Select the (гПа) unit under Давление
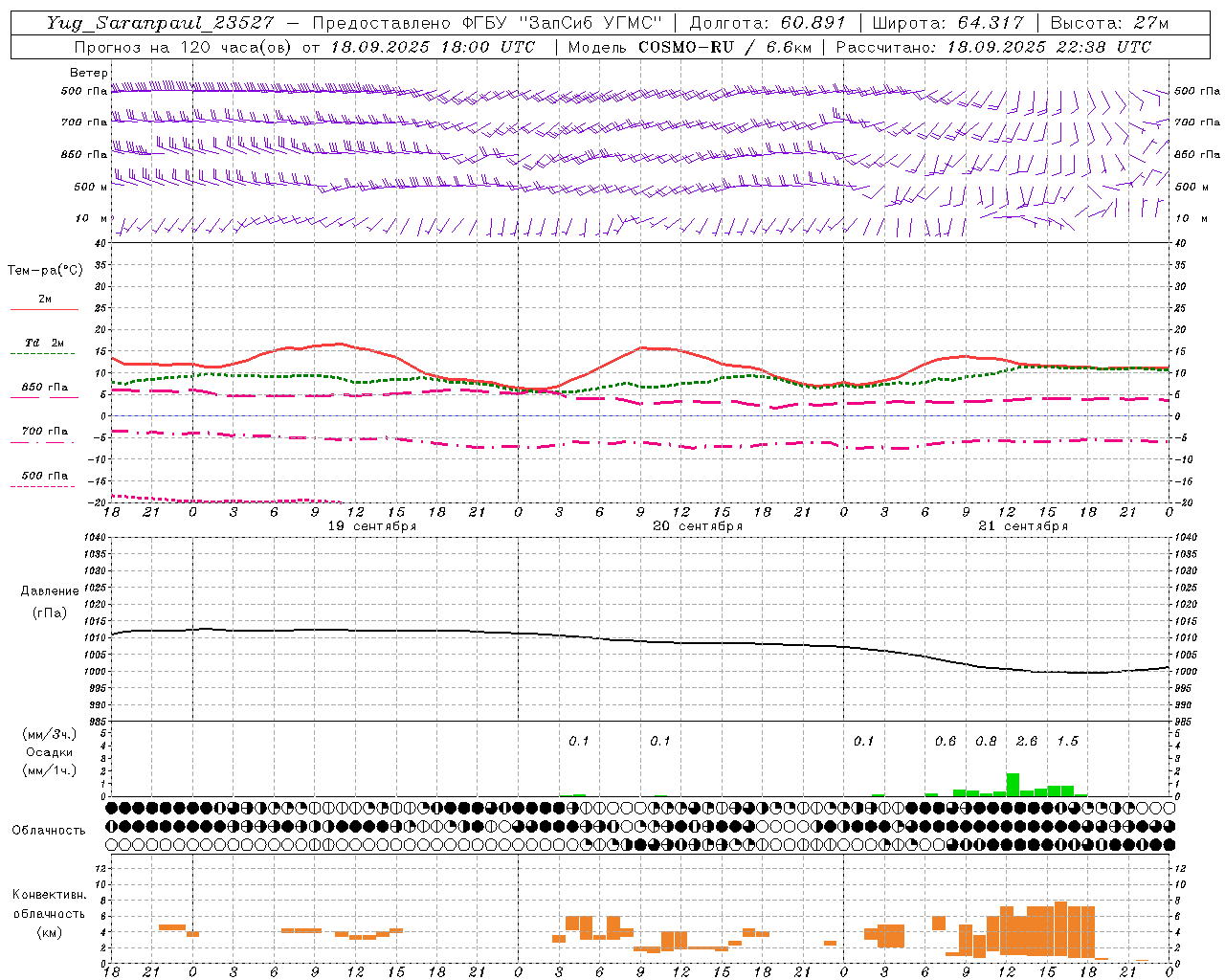The width and height of the screenshot is (1225, 980). pos(50,612)
